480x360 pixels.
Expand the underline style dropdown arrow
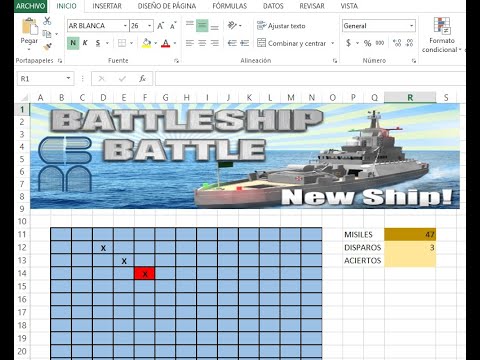click(x=107, y=43)
